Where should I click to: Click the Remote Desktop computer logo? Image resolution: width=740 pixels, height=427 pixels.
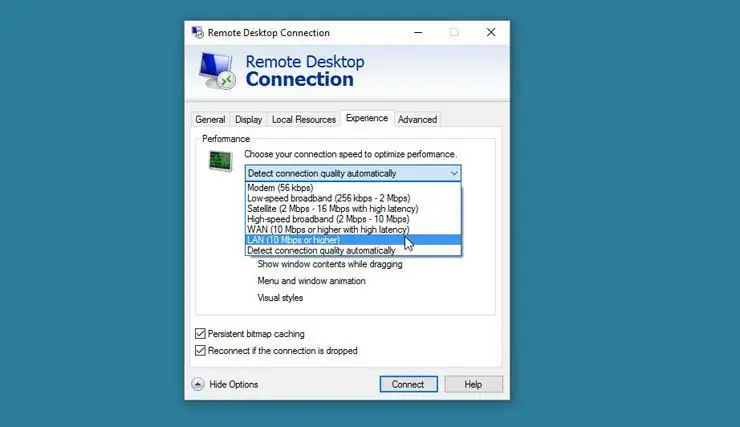217,71
